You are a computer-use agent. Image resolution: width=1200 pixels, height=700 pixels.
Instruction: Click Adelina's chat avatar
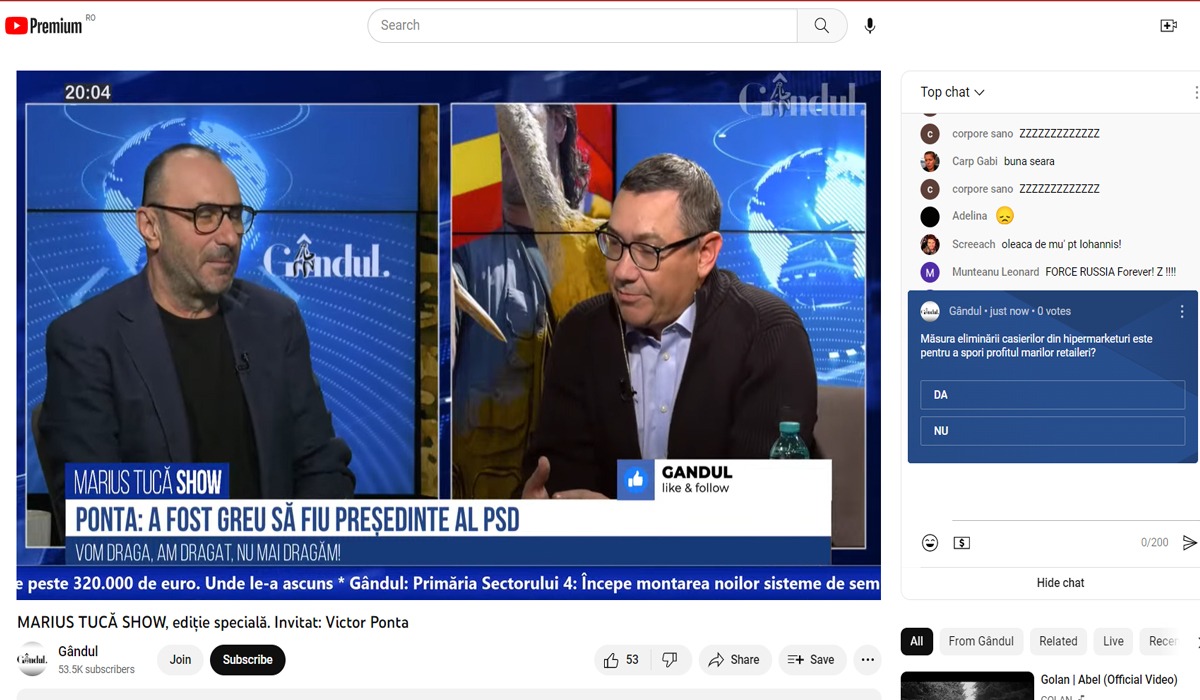coord(930,216)
